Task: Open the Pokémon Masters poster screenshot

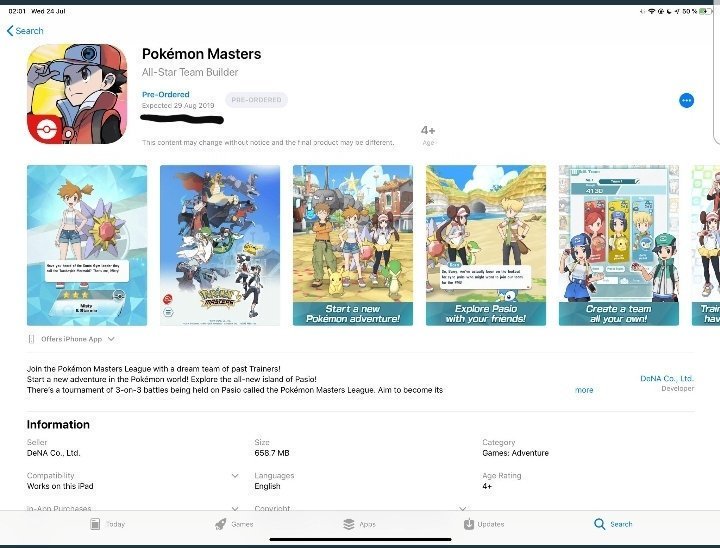Action: point(220,245)
